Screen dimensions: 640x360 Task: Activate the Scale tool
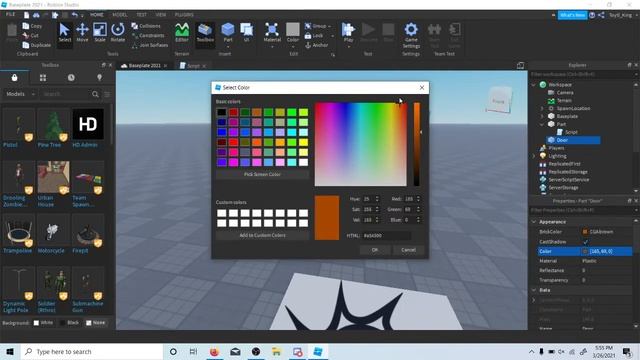tap(100, 32)
